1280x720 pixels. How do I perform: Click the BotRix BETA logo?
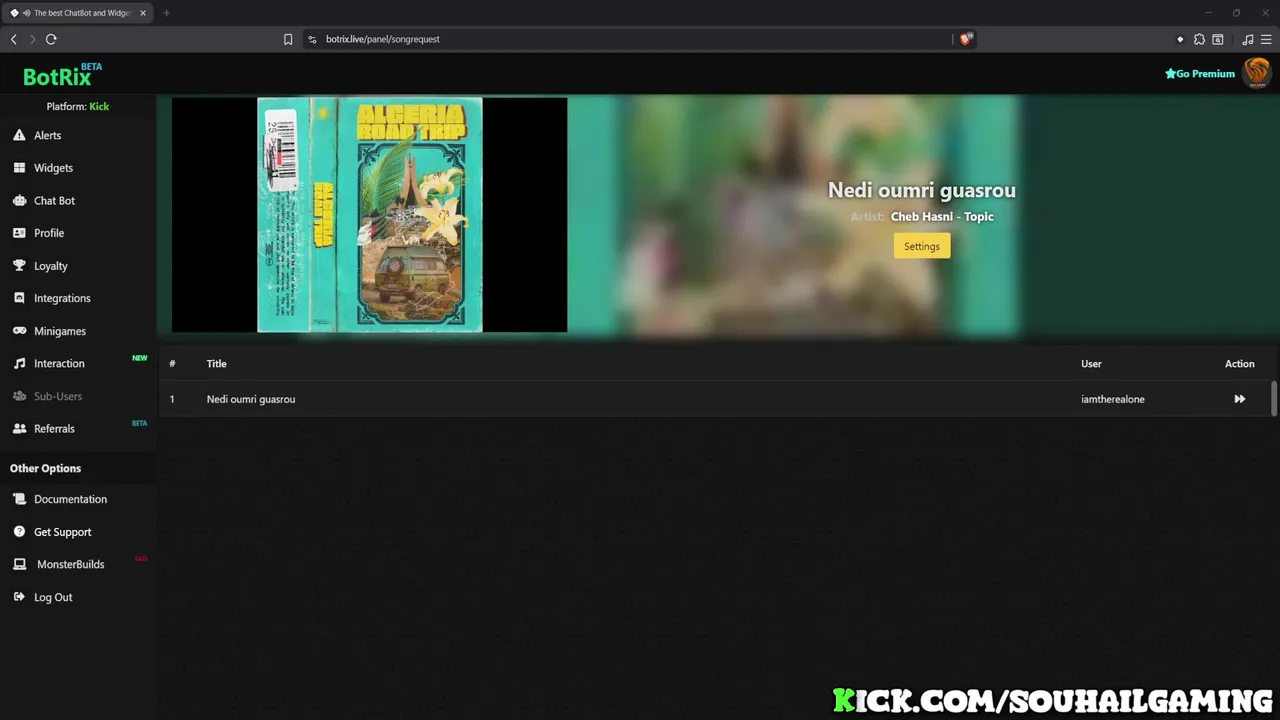pos(62,75)
